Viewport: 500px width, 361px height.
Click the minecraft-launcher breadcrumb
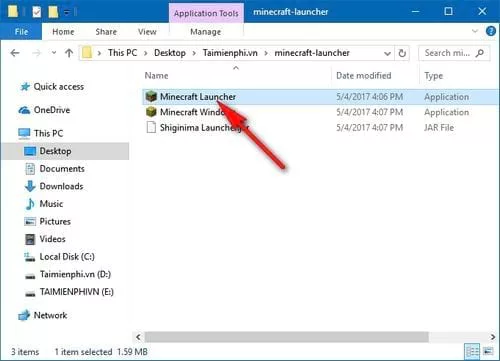coord(312,53)
